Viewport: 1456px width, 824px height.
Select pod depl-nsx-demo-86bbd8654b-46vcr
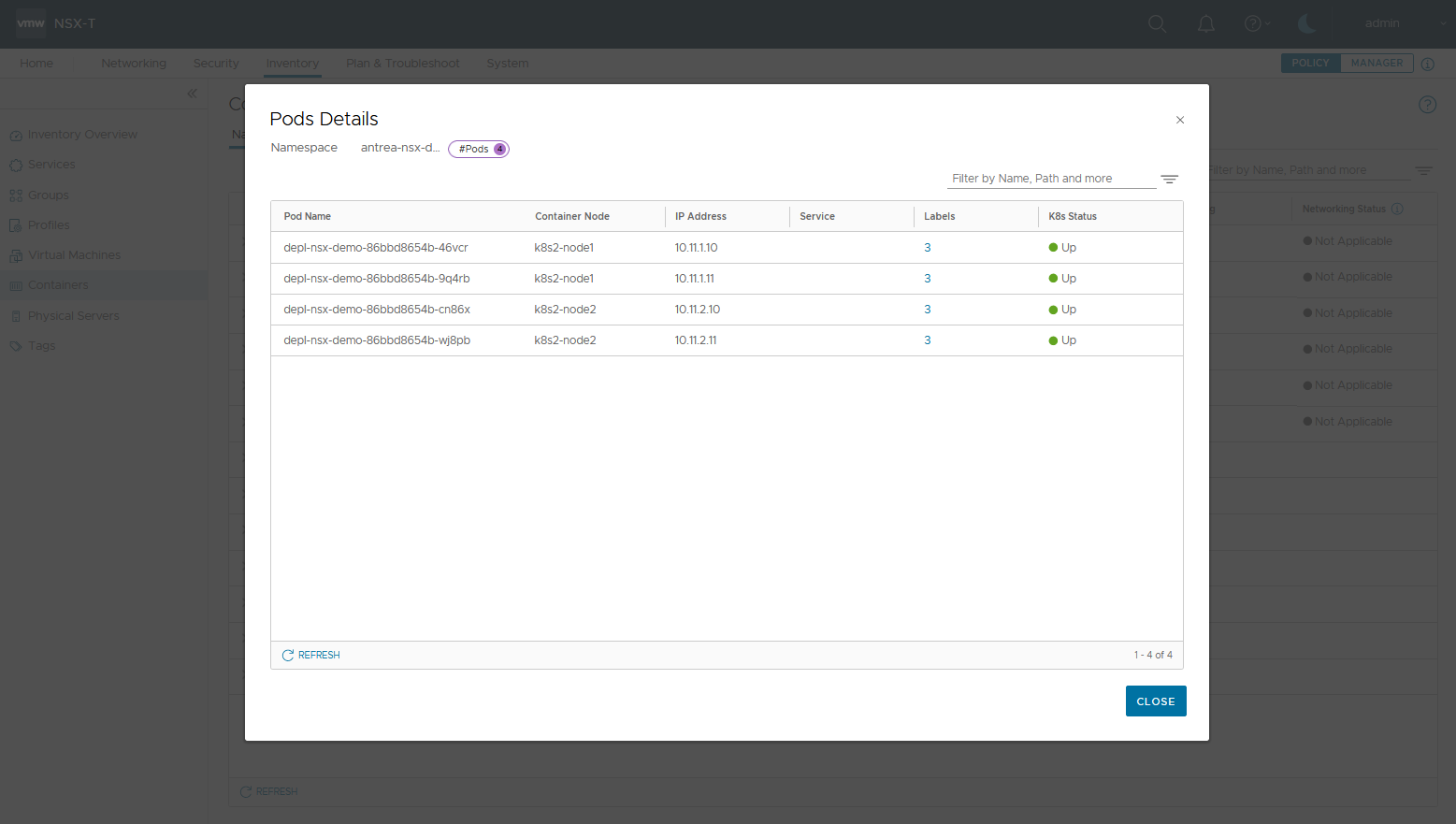(x=376, y=248)
